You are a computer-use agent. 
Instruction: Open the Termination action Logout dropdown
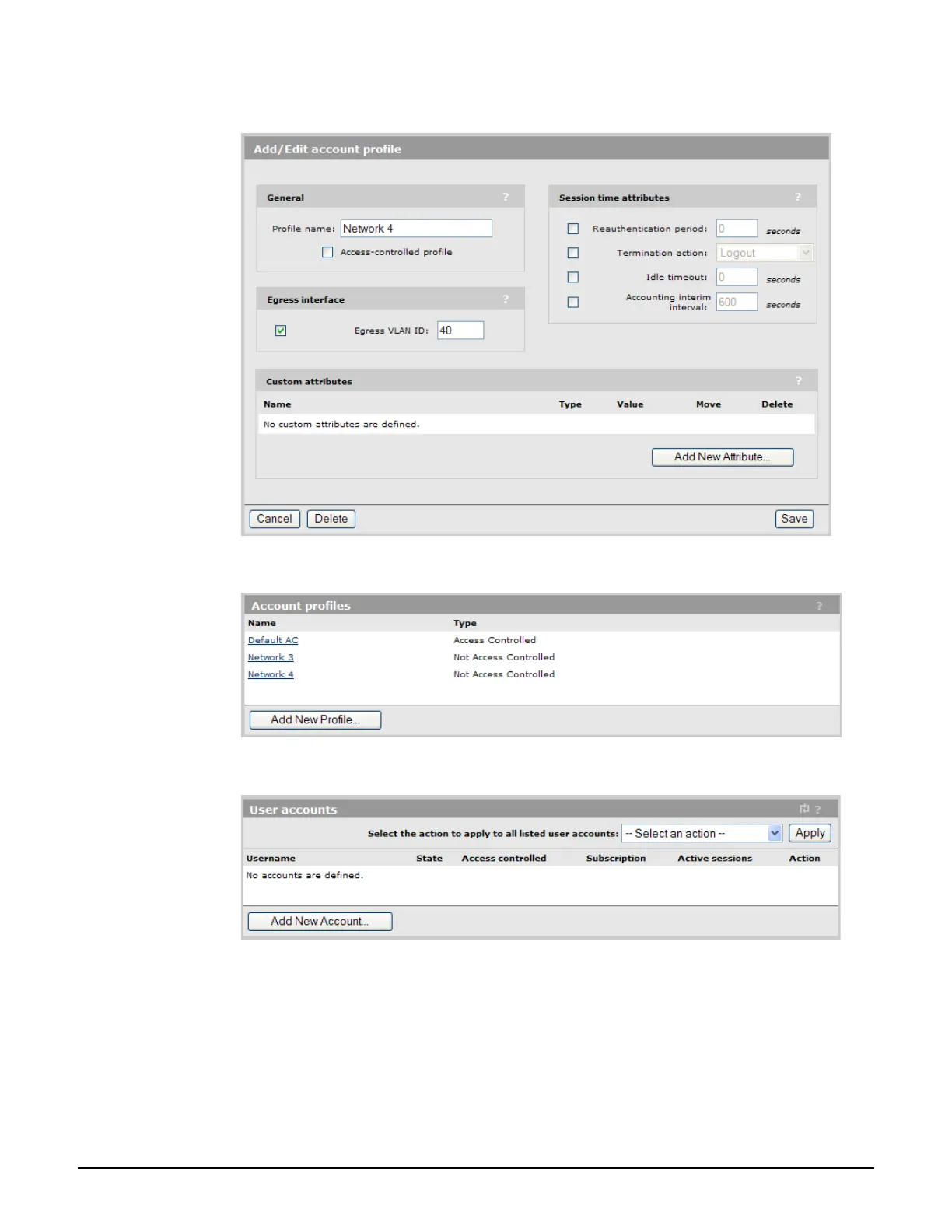765,253
